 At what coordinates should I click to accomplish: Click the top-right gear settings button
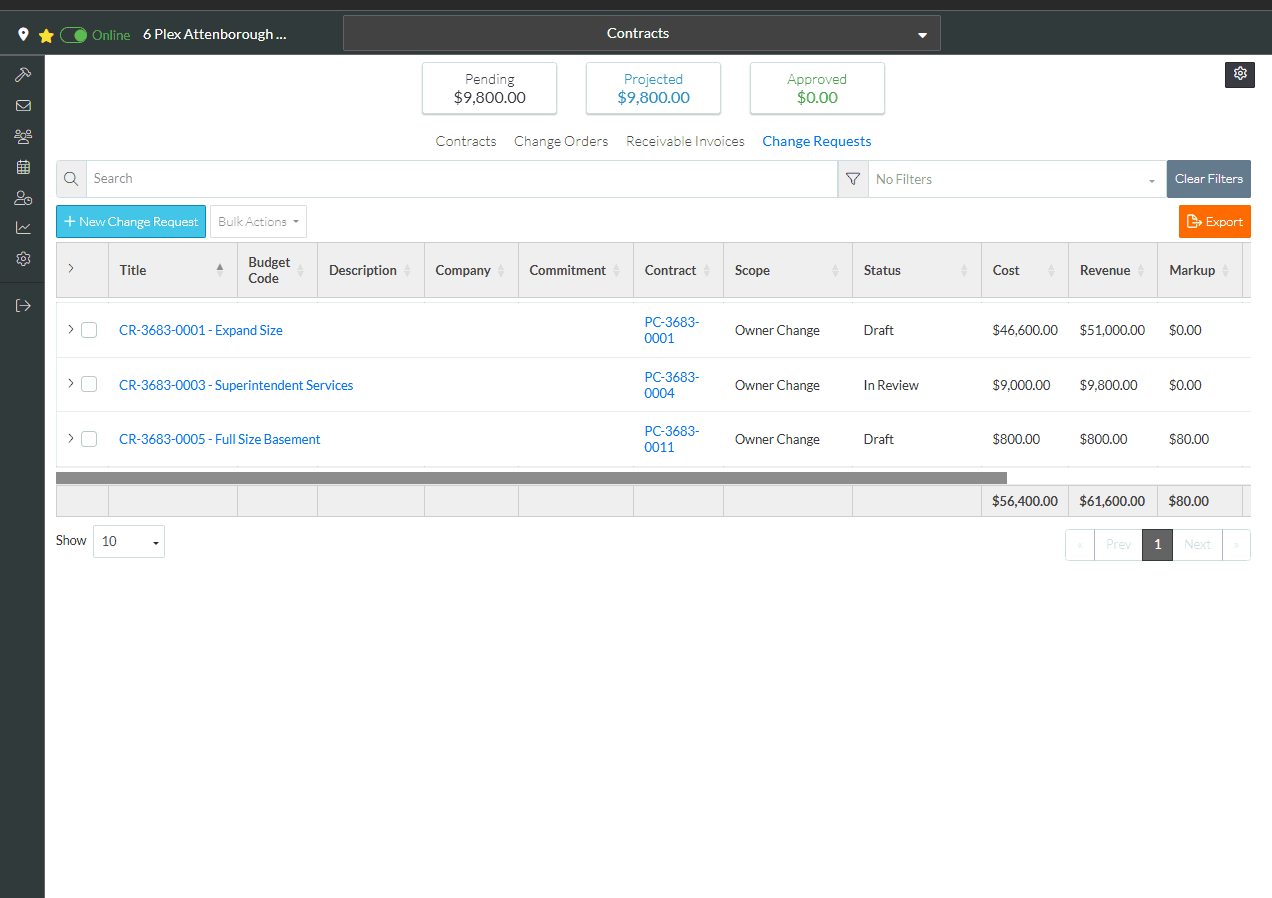pyautogui.click(x=1240, y=74)
